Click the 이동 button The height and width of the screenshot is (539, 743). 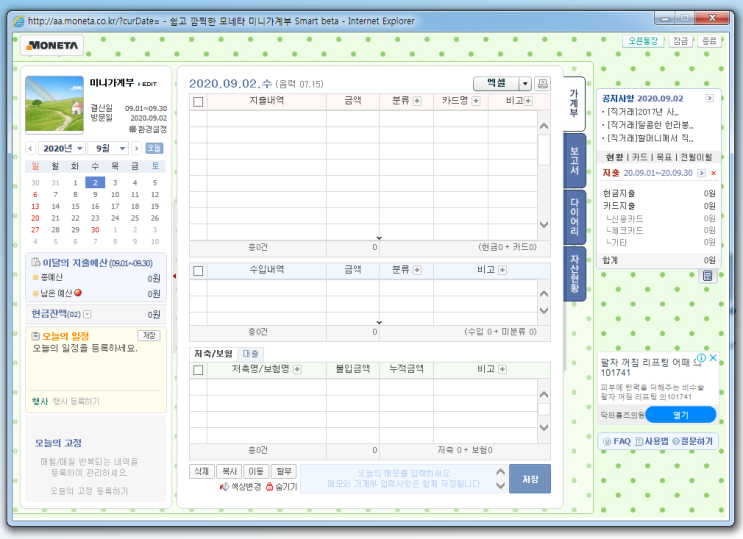[256, 471]
